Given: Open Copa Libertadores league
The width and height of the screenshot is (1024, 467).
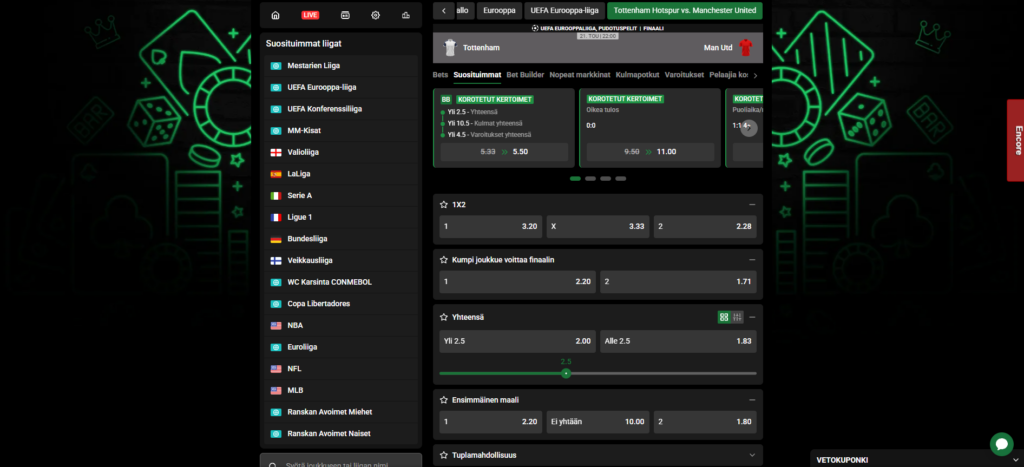Looking at the screenshot, I should point(341,304).
